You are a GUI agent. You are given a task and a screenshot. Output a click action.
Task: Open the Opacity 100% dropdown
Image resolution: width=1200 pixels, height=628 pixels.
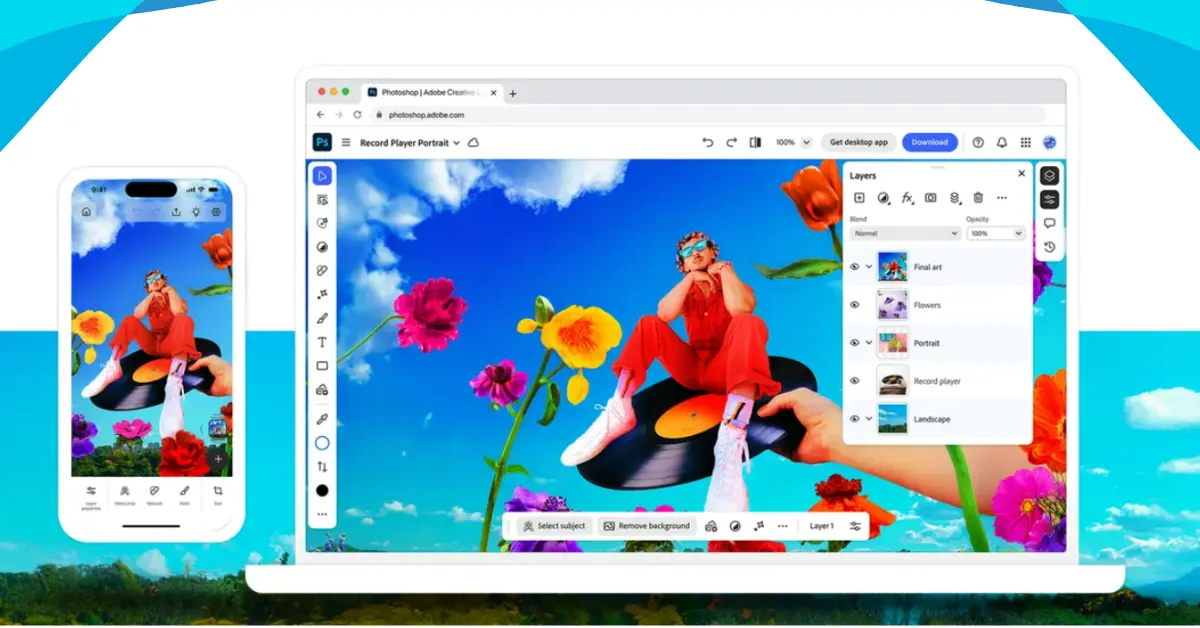point(995,233)
